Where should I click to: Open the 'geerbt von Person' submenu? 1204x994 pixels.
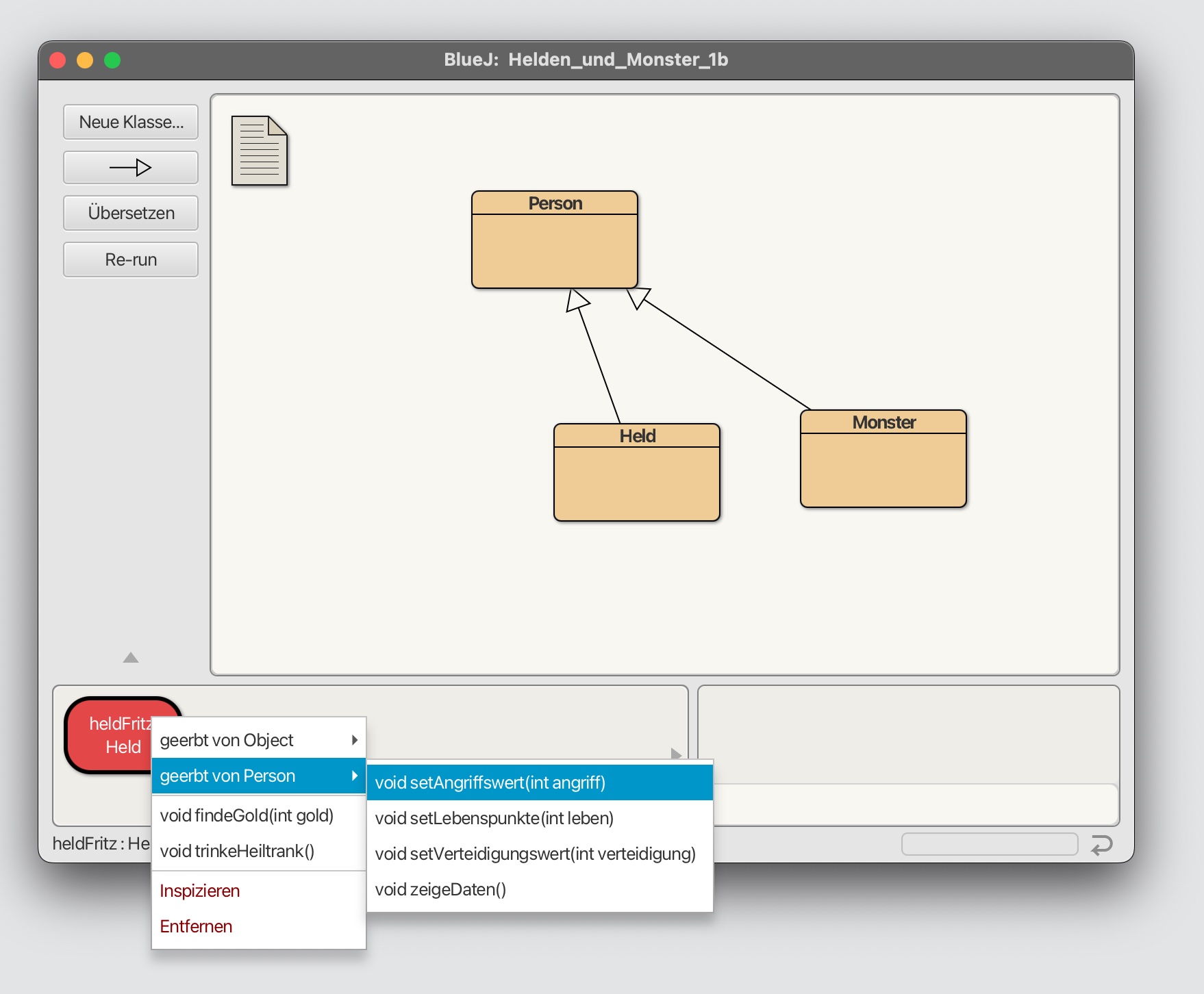pos(258,776)
